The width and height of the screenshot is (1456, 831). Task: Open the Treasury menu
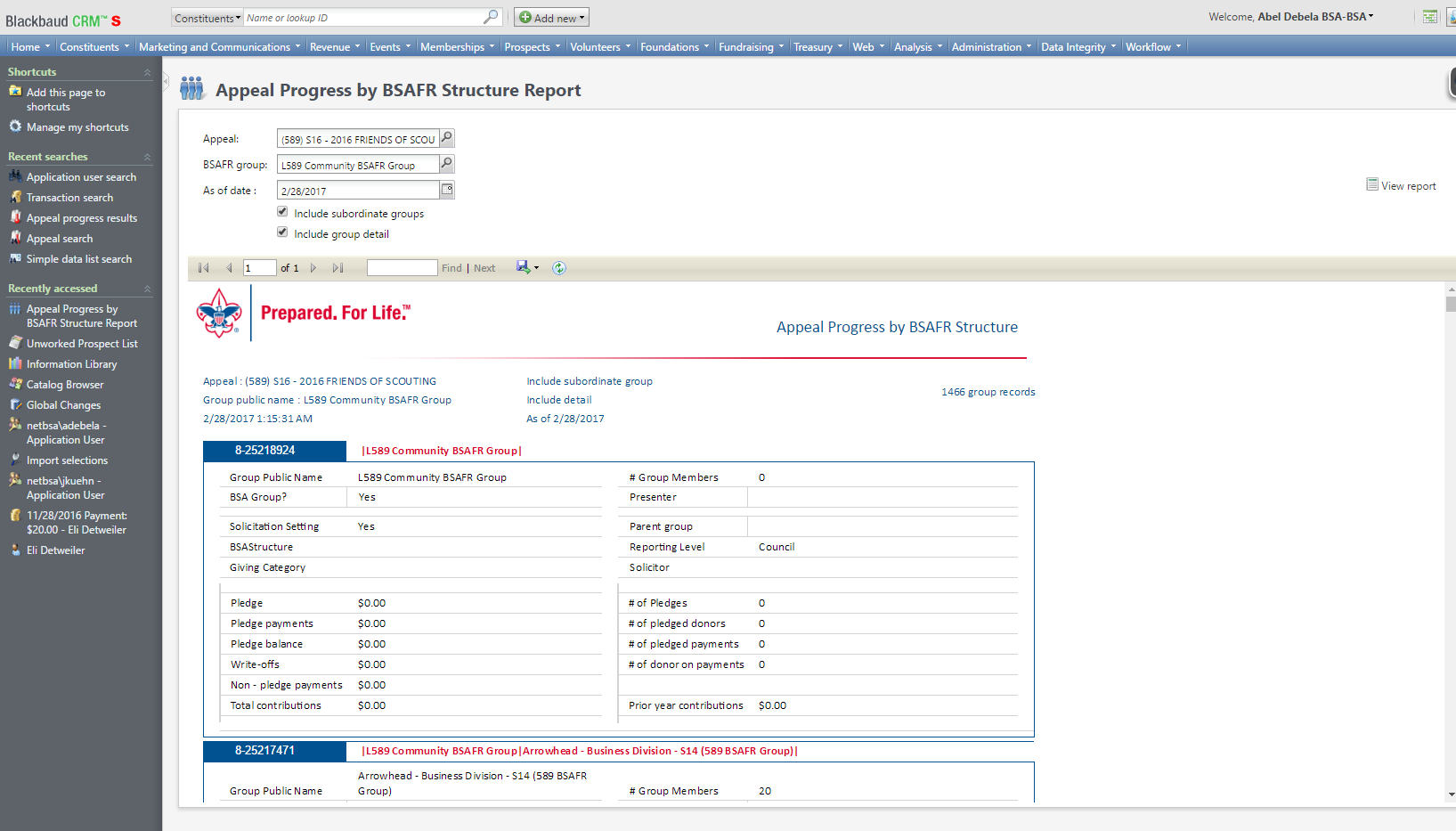(817, 46)
